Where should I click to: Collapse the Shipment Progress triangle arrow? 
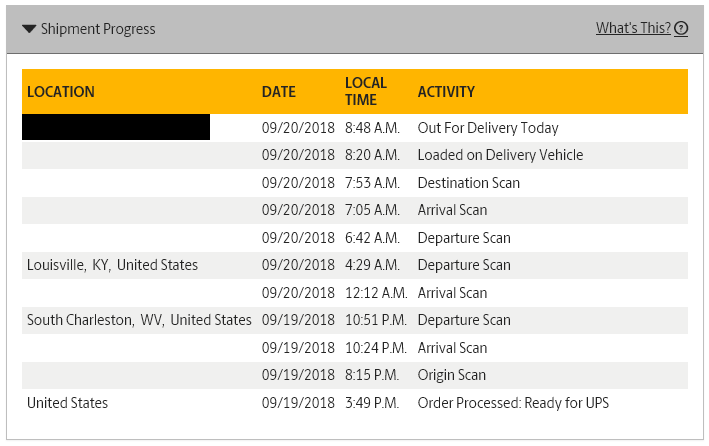tap(29, 29)
